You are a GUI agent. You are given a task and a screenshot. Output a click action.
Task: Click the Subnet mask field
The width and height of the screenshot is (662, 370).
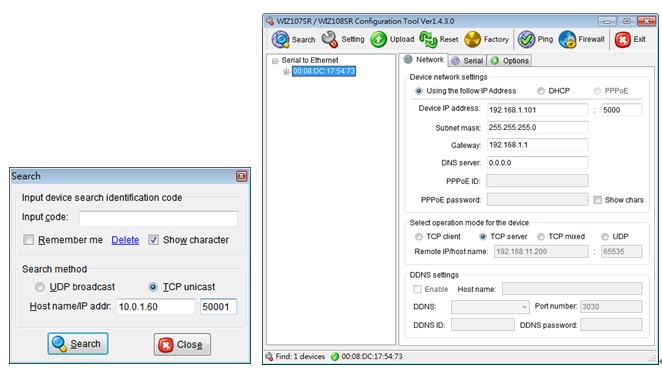pos(537,128)
